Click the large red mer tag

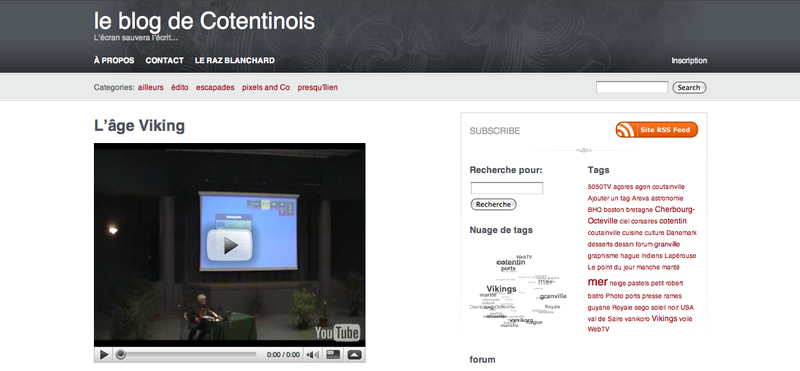coord(597,282)
